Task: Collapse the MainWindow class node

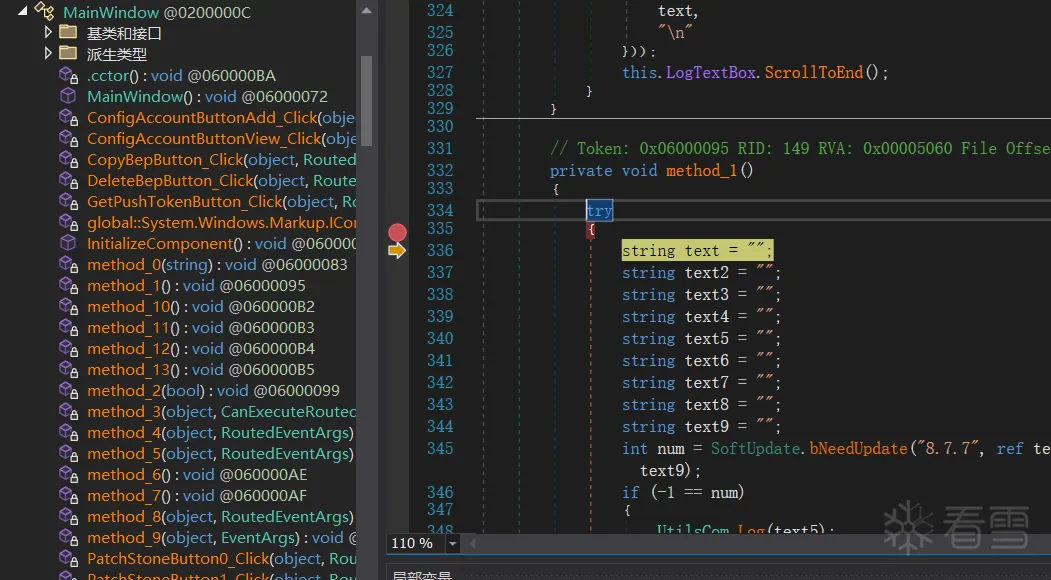Action: click(x=23, y=11)
